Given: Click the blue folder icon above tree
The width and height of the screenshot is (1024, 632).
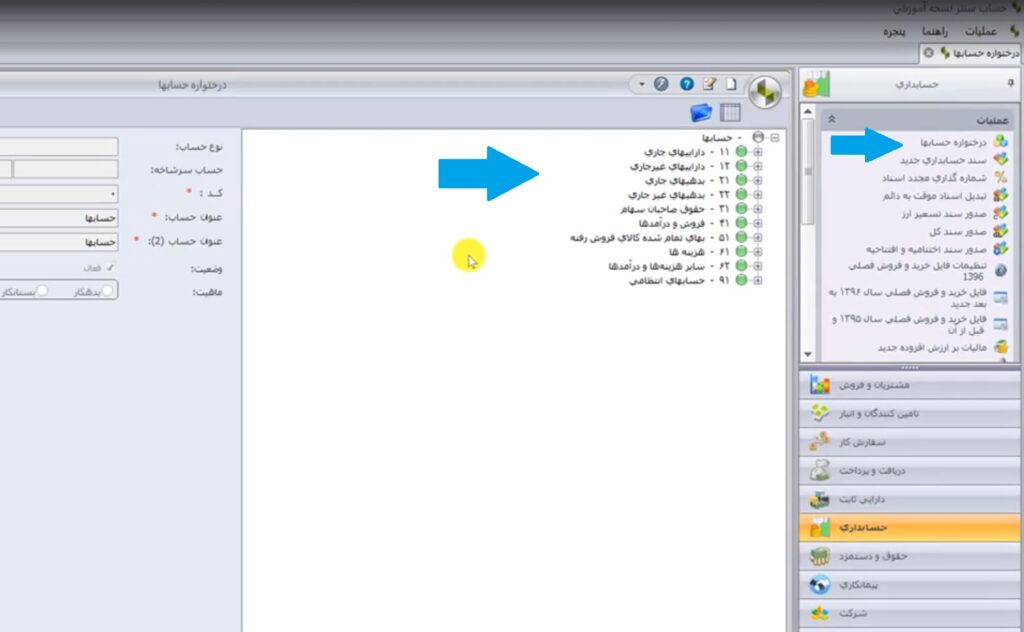Looking at the screenshot, I should pyautogui.click(x=701, y=112).
